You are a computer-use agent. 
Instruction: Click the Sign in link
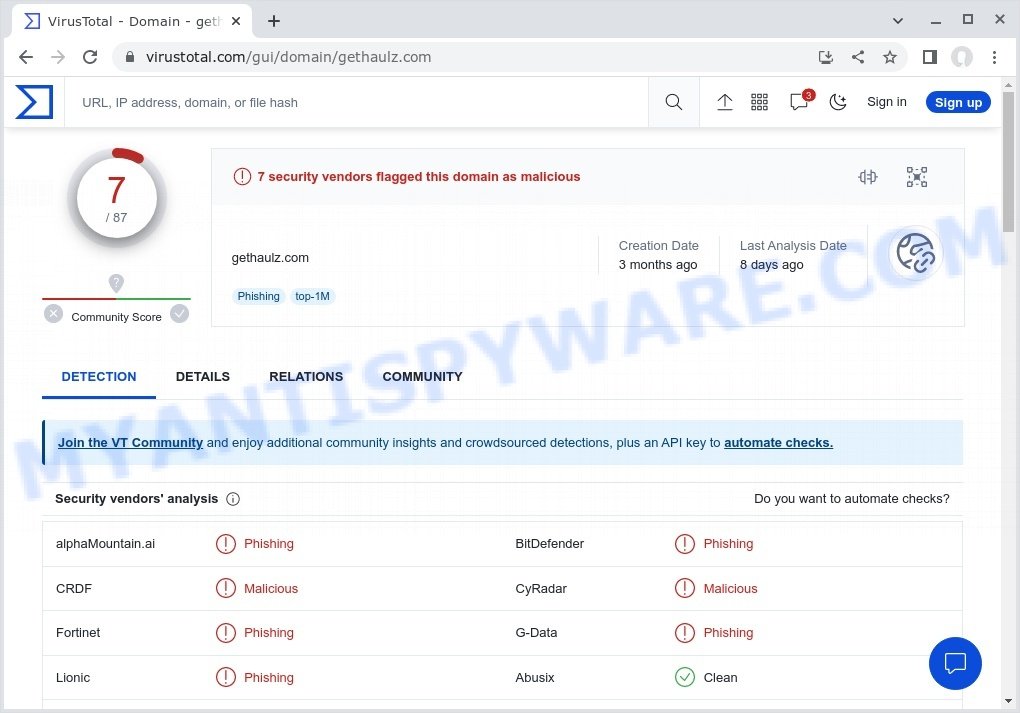887,101
